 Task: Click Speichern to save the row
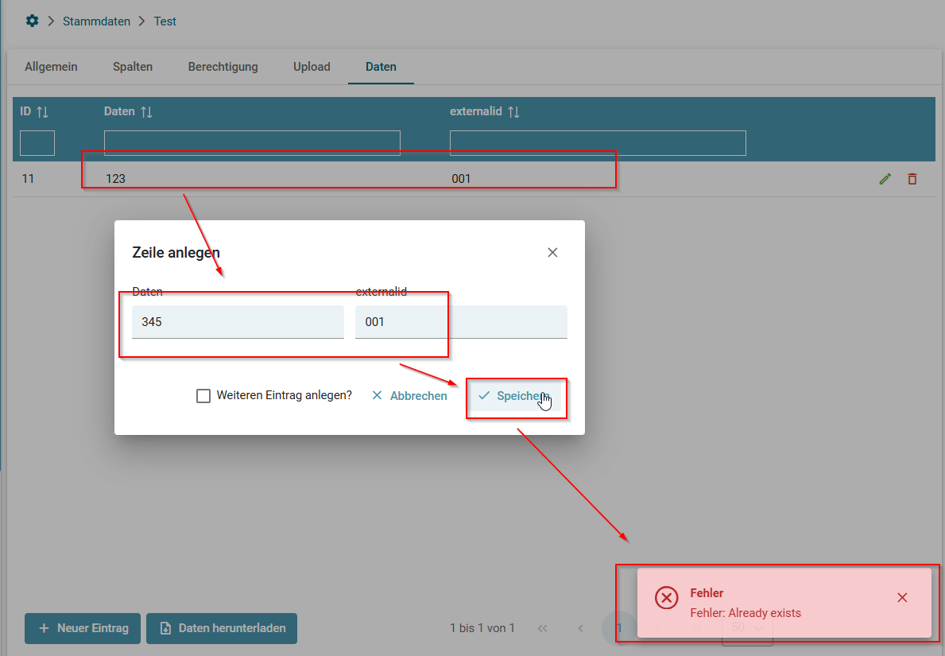tap(515, 396)
